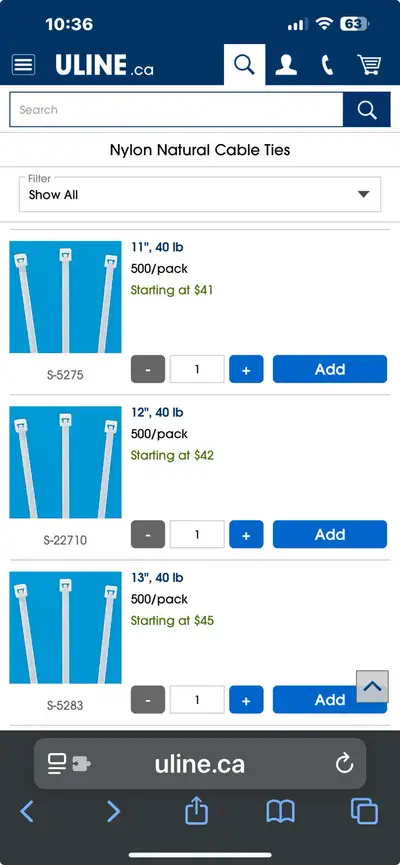Open Safari bookmarks icon

[280, 811]
